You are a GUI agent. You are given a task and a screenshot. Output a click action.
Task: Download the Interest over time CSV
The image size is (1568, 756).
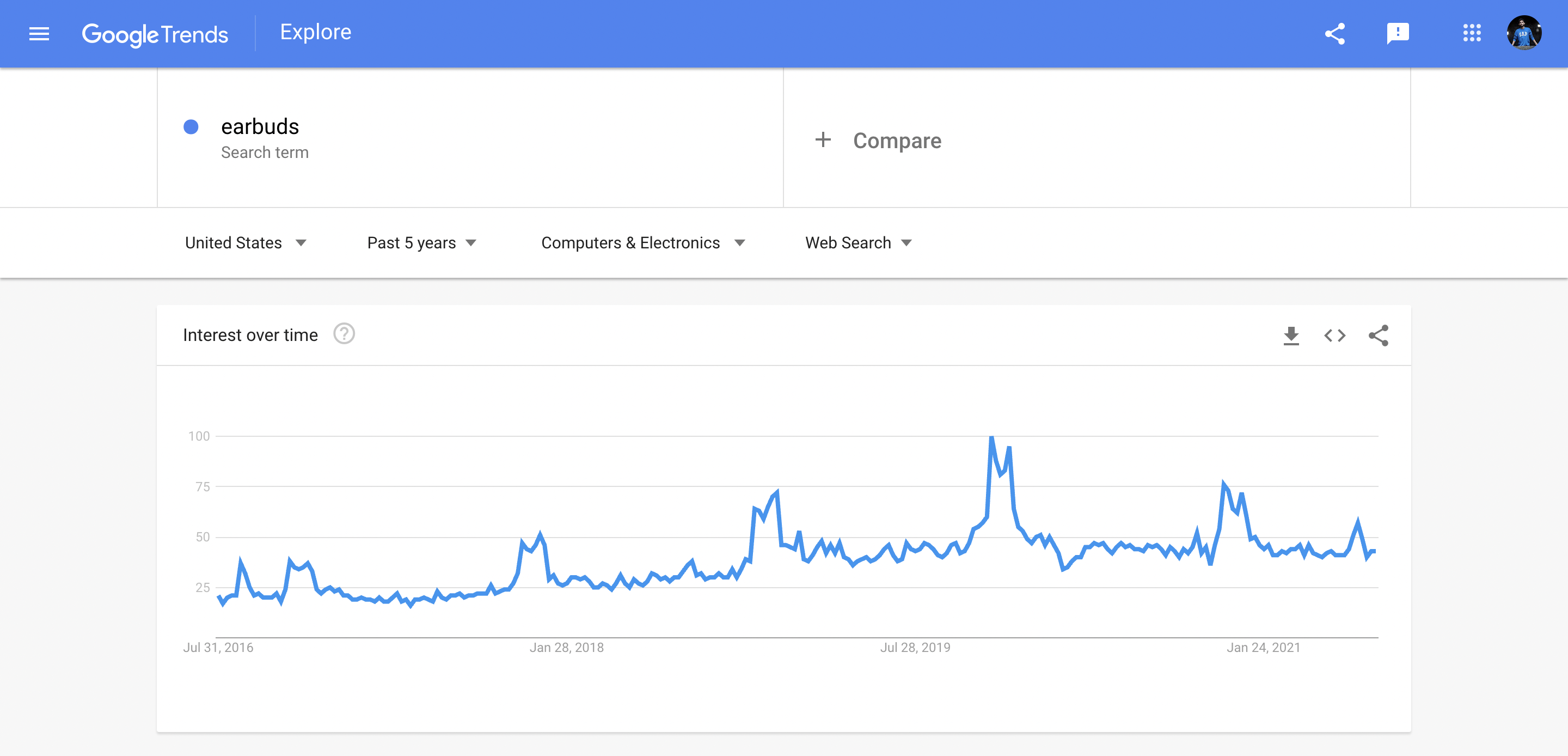tap(1291, 335)
